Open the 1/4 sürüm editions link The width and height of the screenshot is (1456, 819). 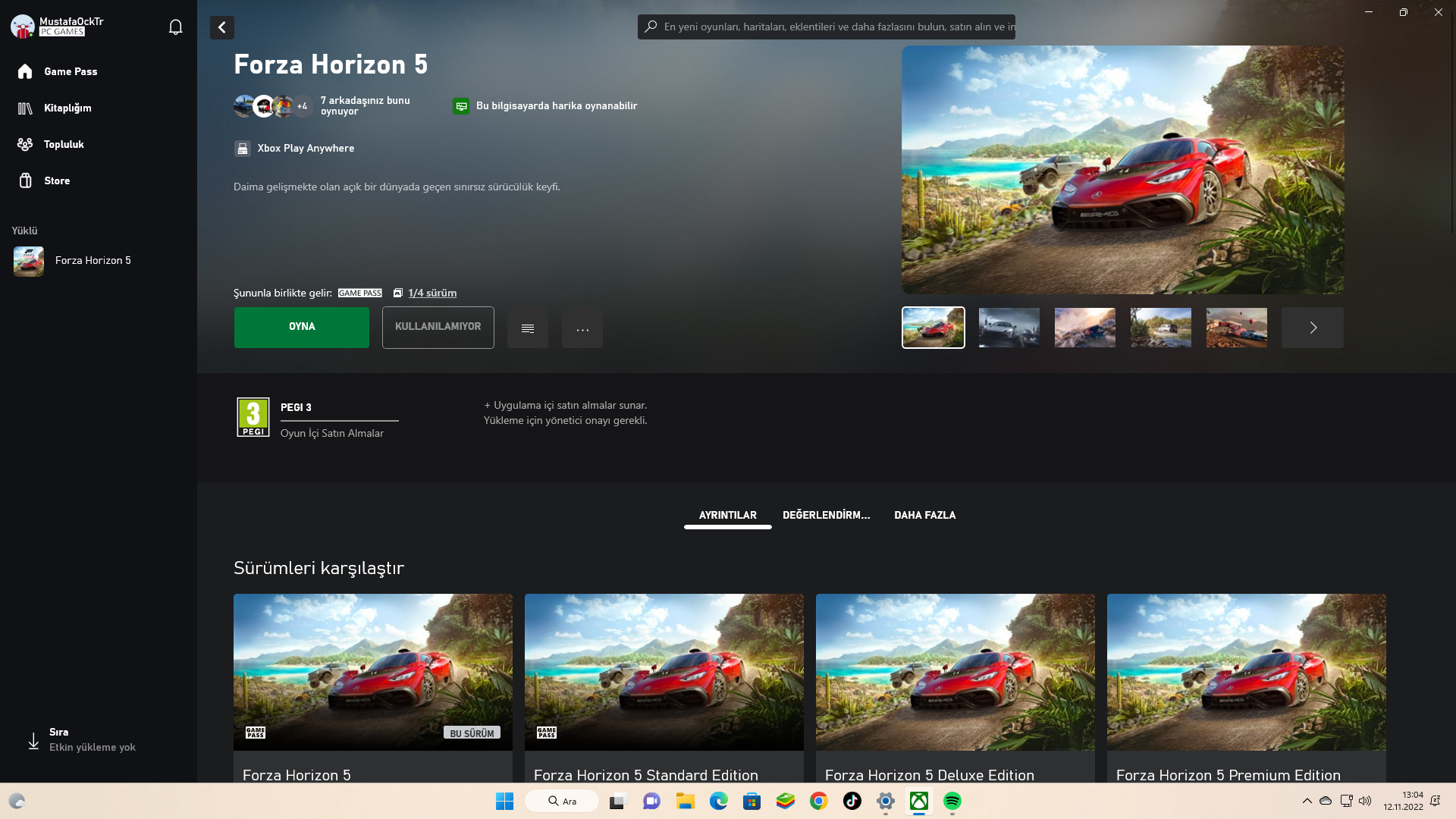click(x=432, y=293)
